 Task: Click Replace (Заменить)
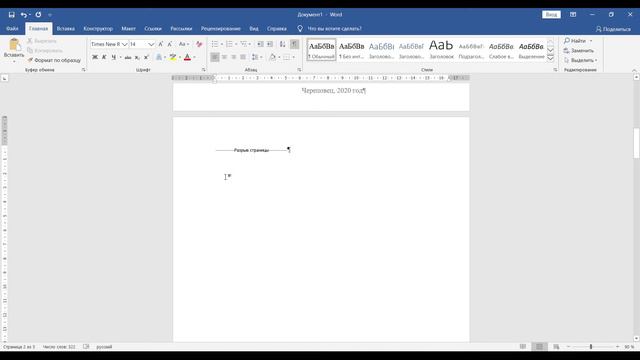click(x=579, y=51)
